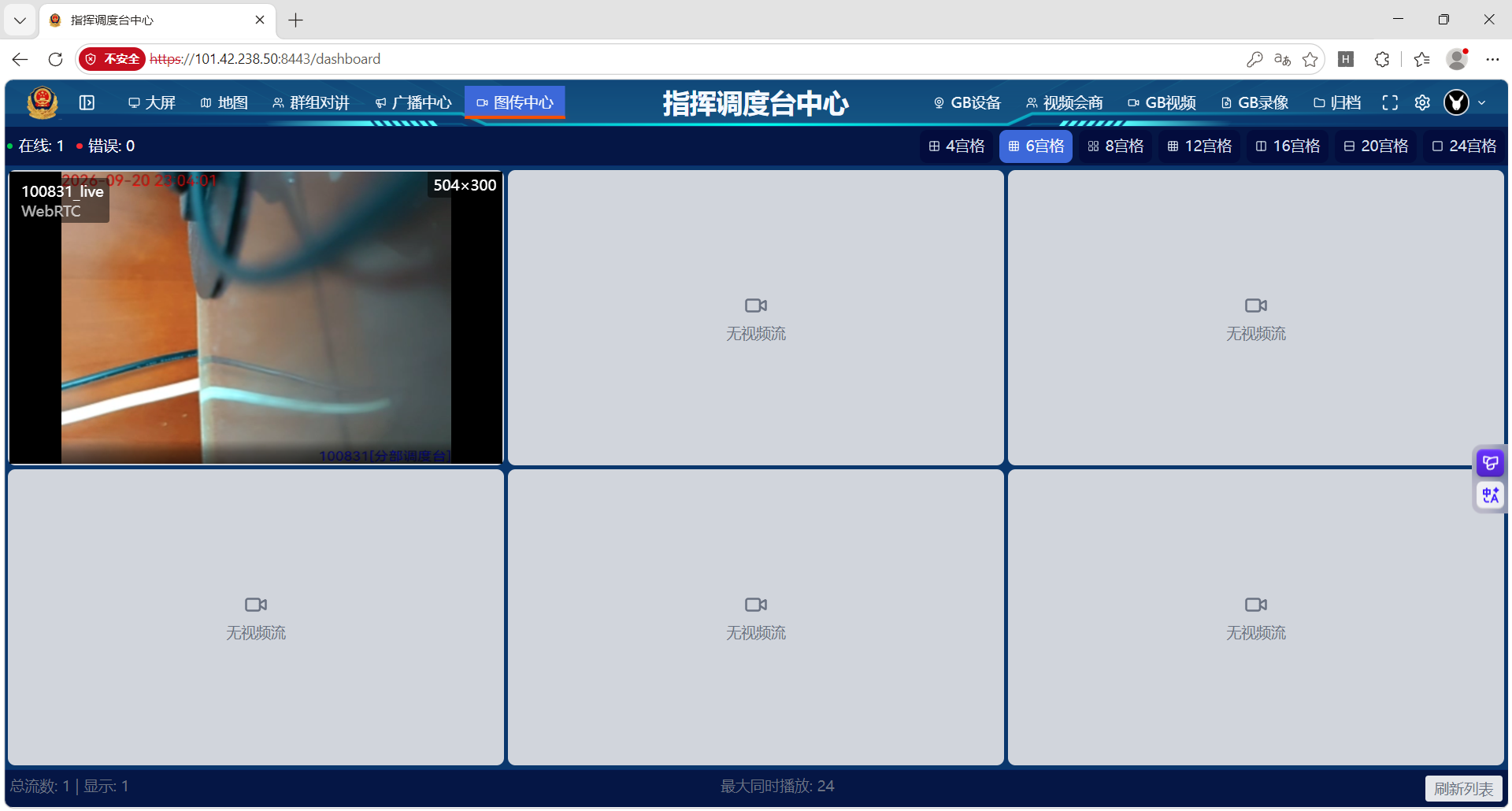Screen dimensions: 1512x811
Task: Click the 100831_live video stream
Action: (x=256, y=318)
